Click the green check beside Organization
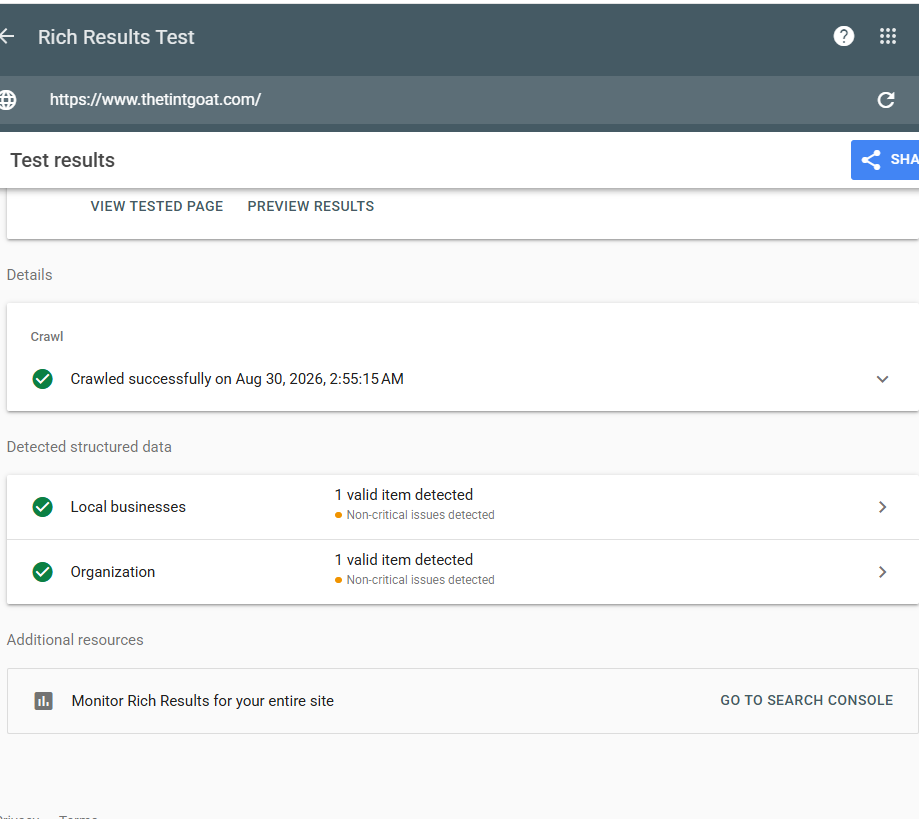Screen dimensions: 919x819 (x=42, y=572)
